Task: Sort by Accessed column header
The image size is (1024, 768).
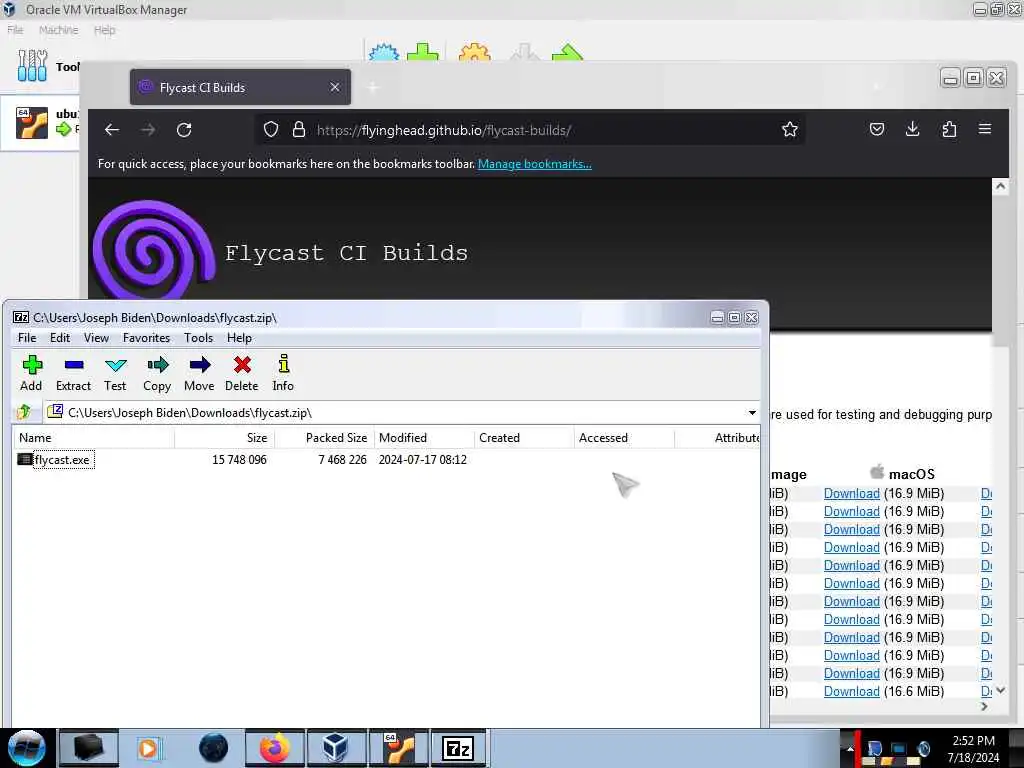Action: click(x=624, y=438)
